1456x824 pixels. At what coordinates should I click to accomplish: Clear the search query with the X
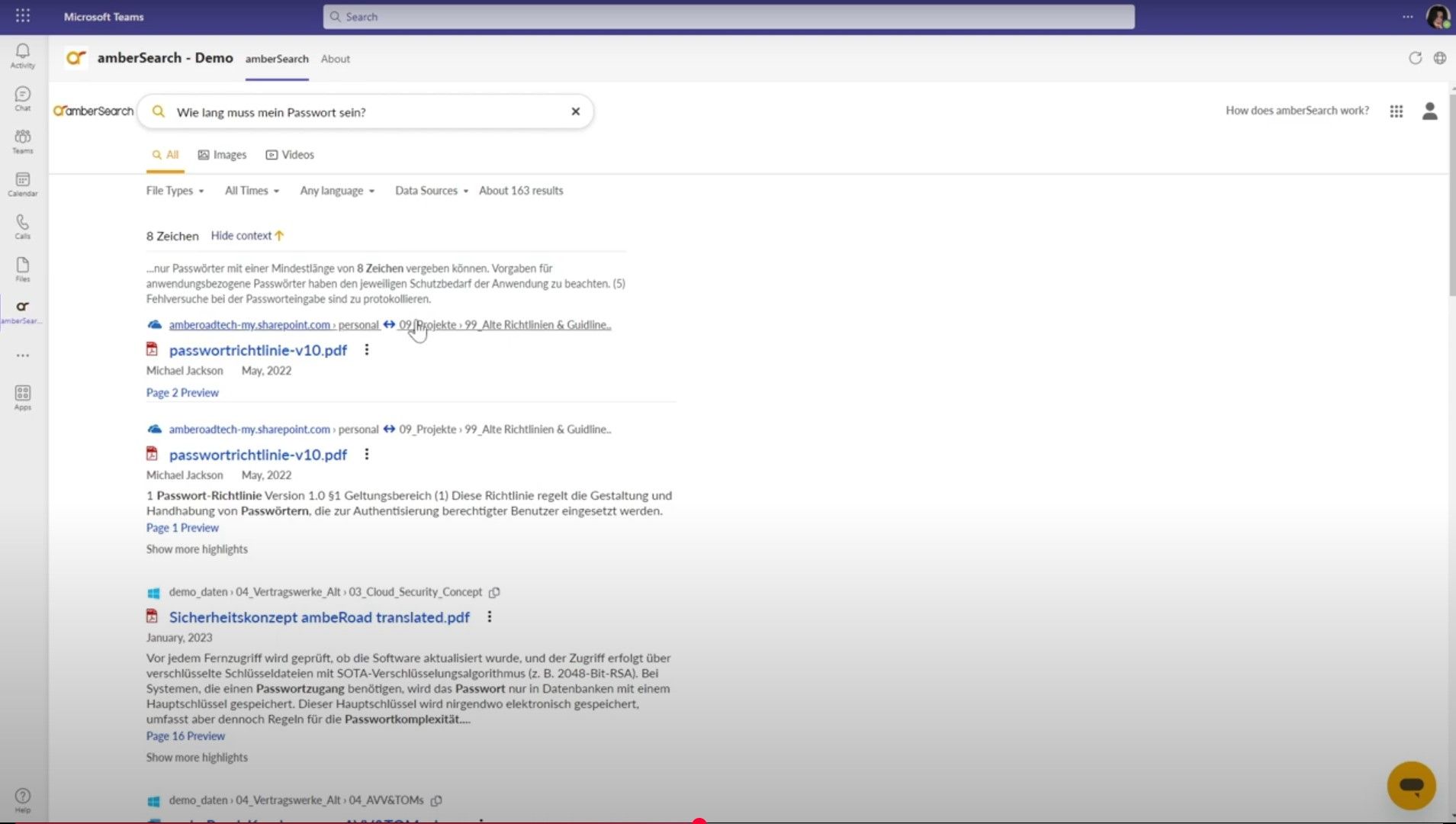tap(576, 111)
